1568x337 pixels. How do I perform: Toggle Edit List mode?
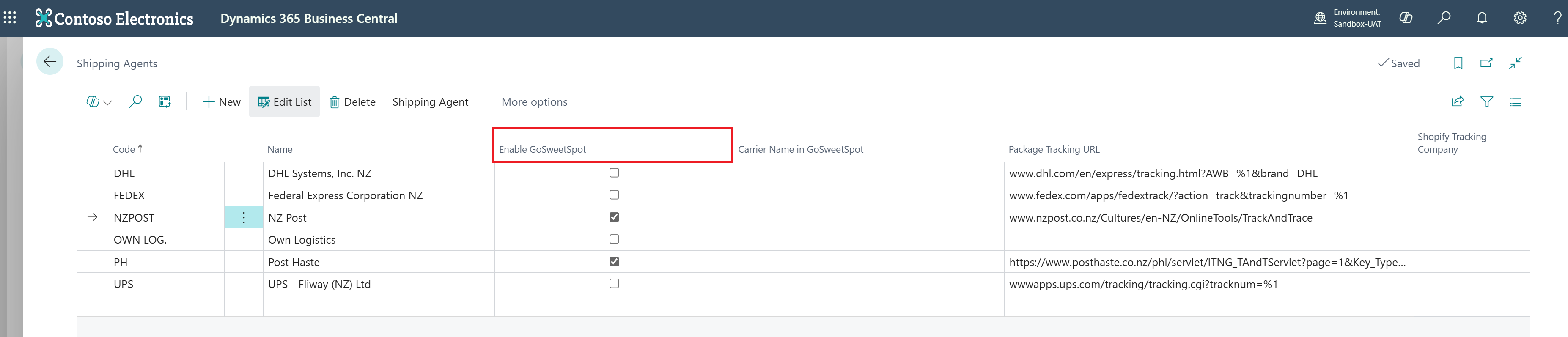pos(284,101)
